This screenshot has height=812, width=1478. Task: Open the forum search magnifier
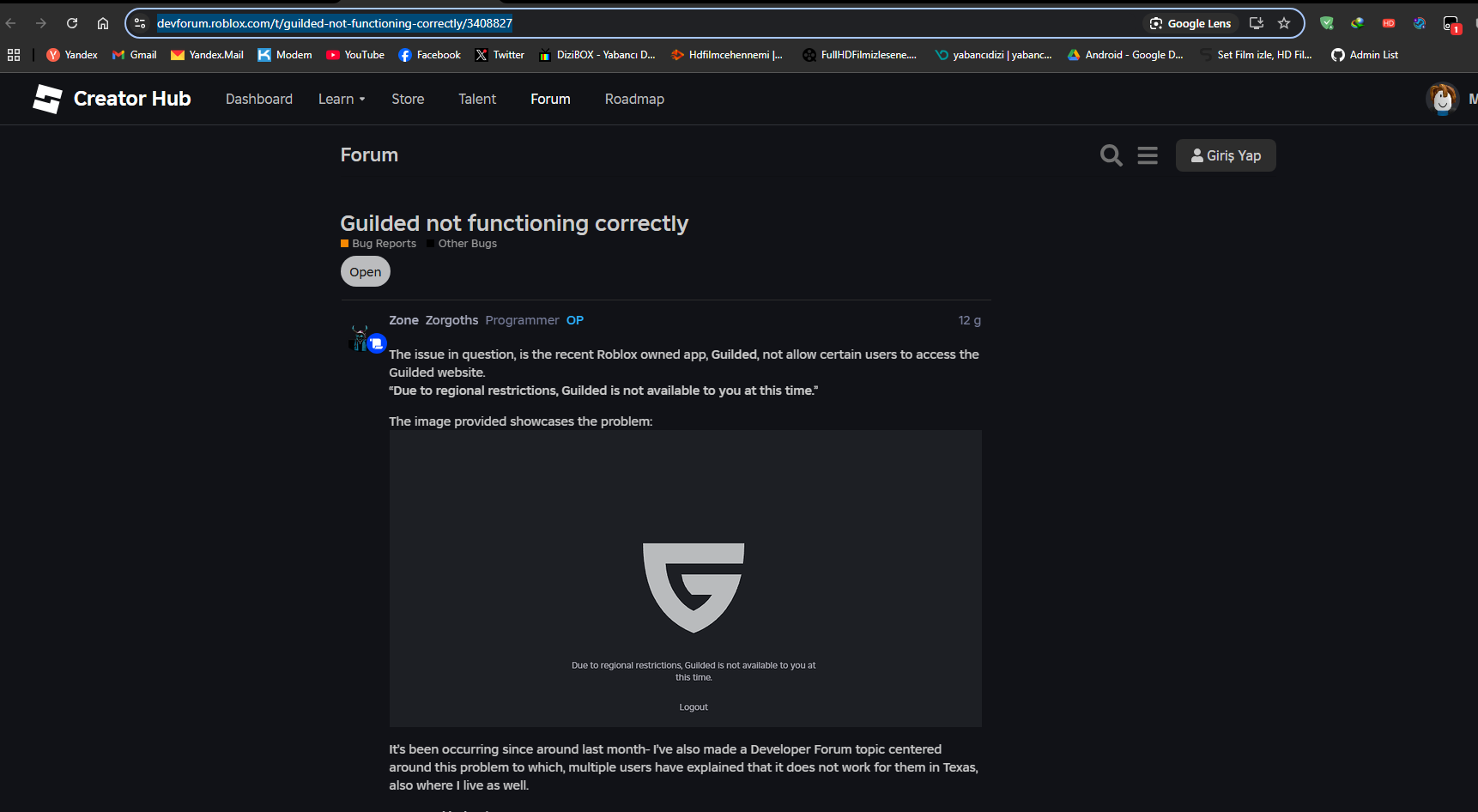coord(1112,155)
